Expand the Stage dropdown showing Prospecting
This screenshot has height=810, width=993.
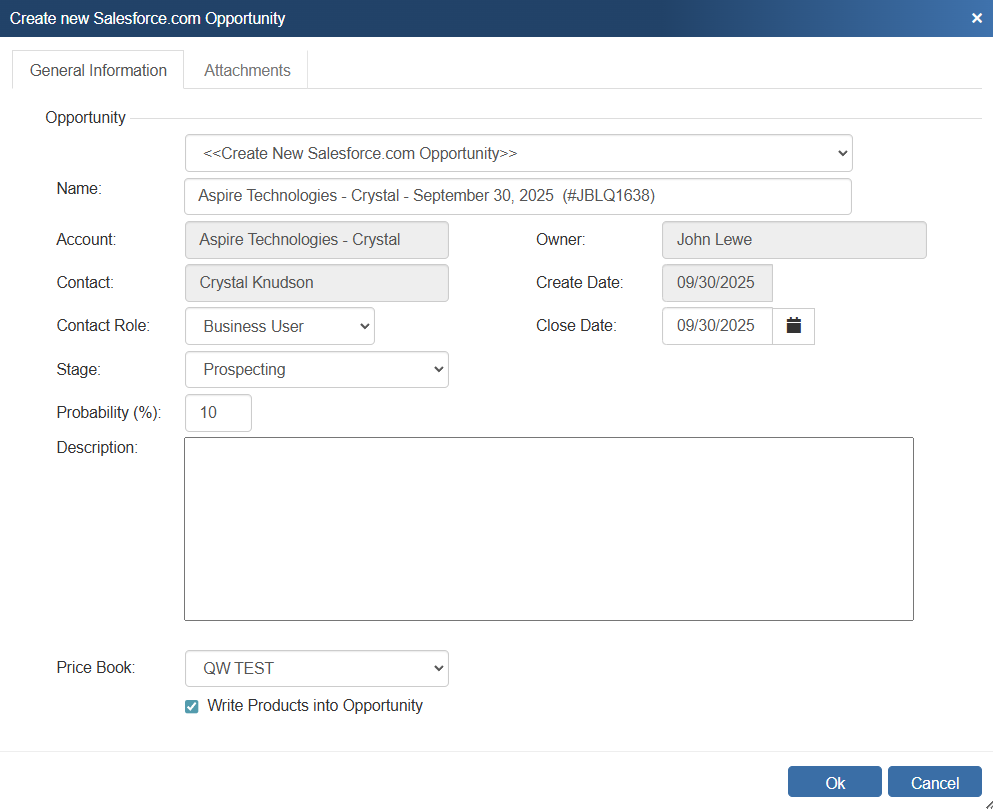coord(316,369)
